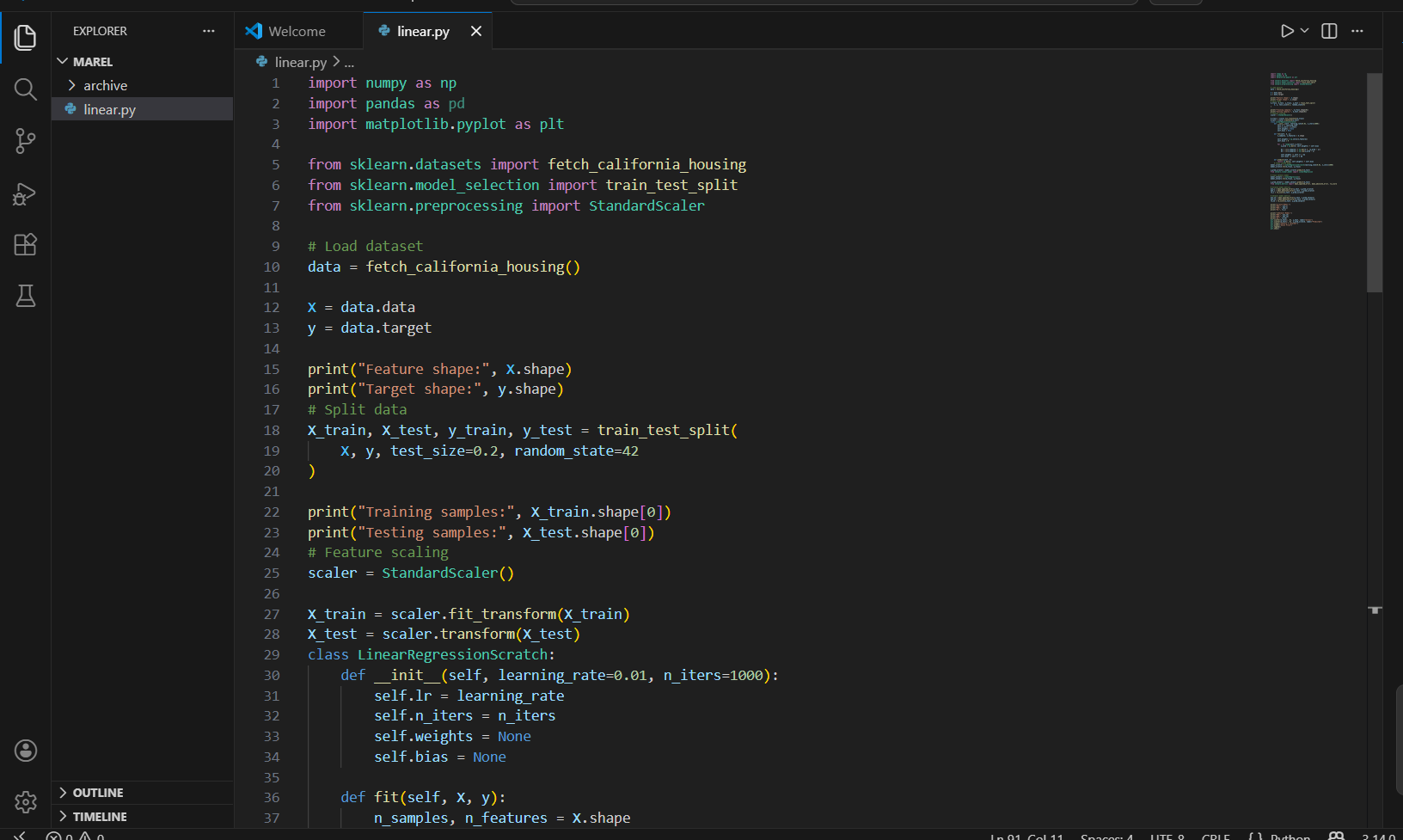1403x840 pixels.
Task: Click 'StandardScaler' import on line 7
Action: click(646, 206)
